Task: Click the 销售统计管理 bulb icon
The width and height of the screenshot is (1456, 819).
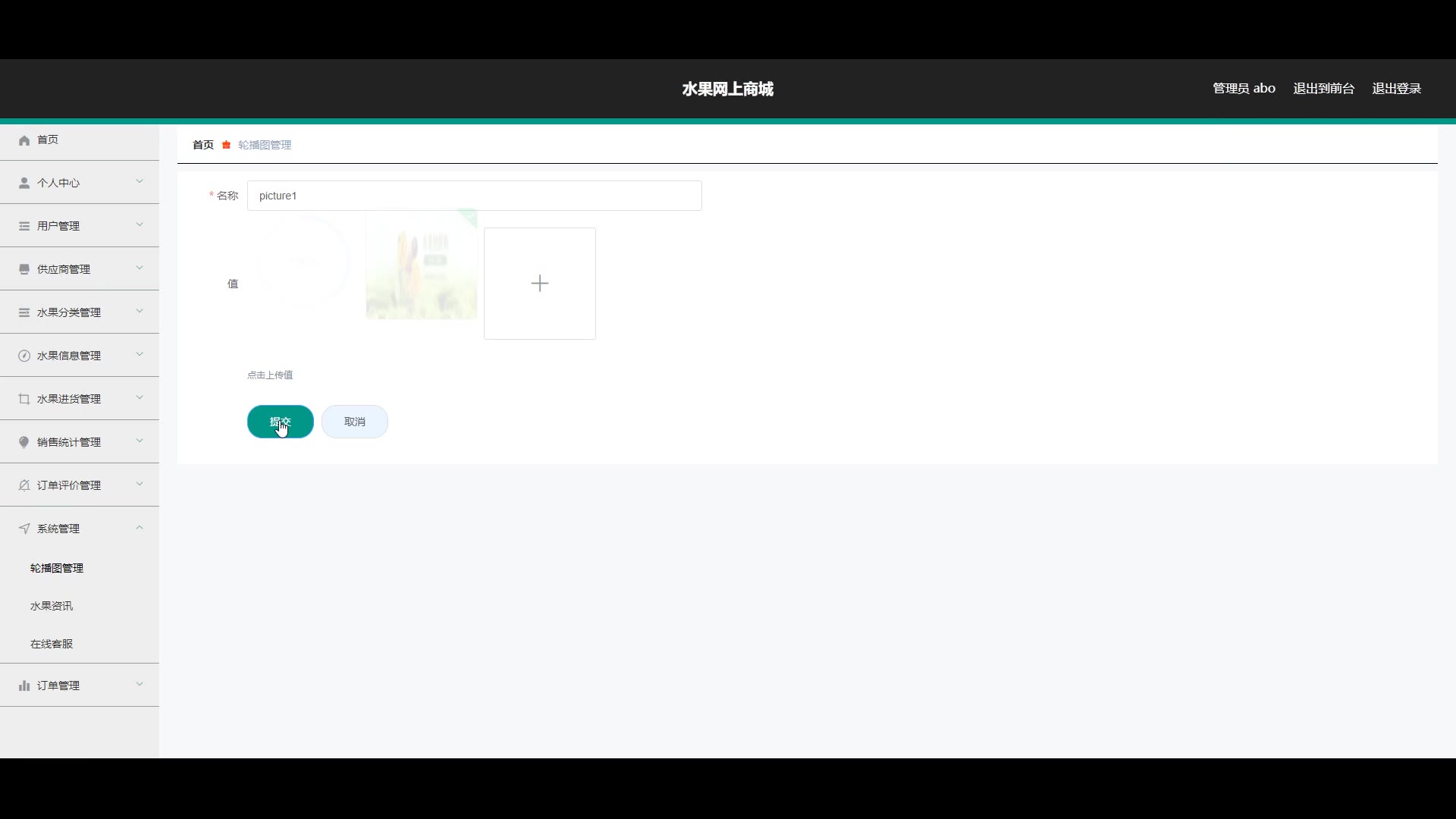Action: 24,442
